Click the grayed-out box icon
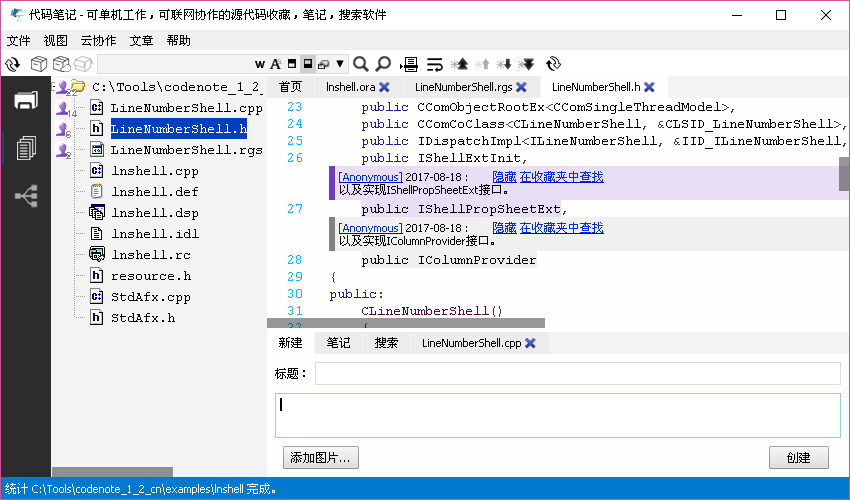850x500 pixels. (83, 64)
